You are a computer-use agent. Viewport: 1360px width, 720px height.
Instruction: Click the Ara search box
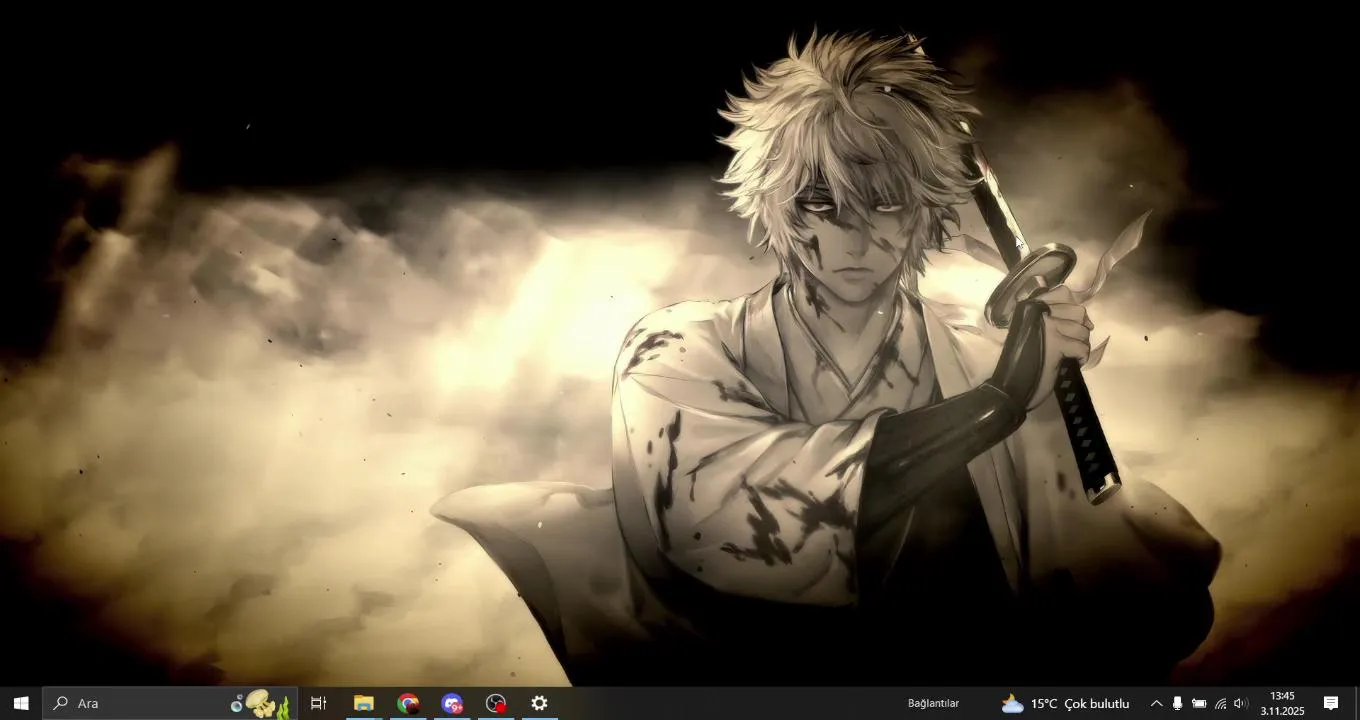point(170,703)
